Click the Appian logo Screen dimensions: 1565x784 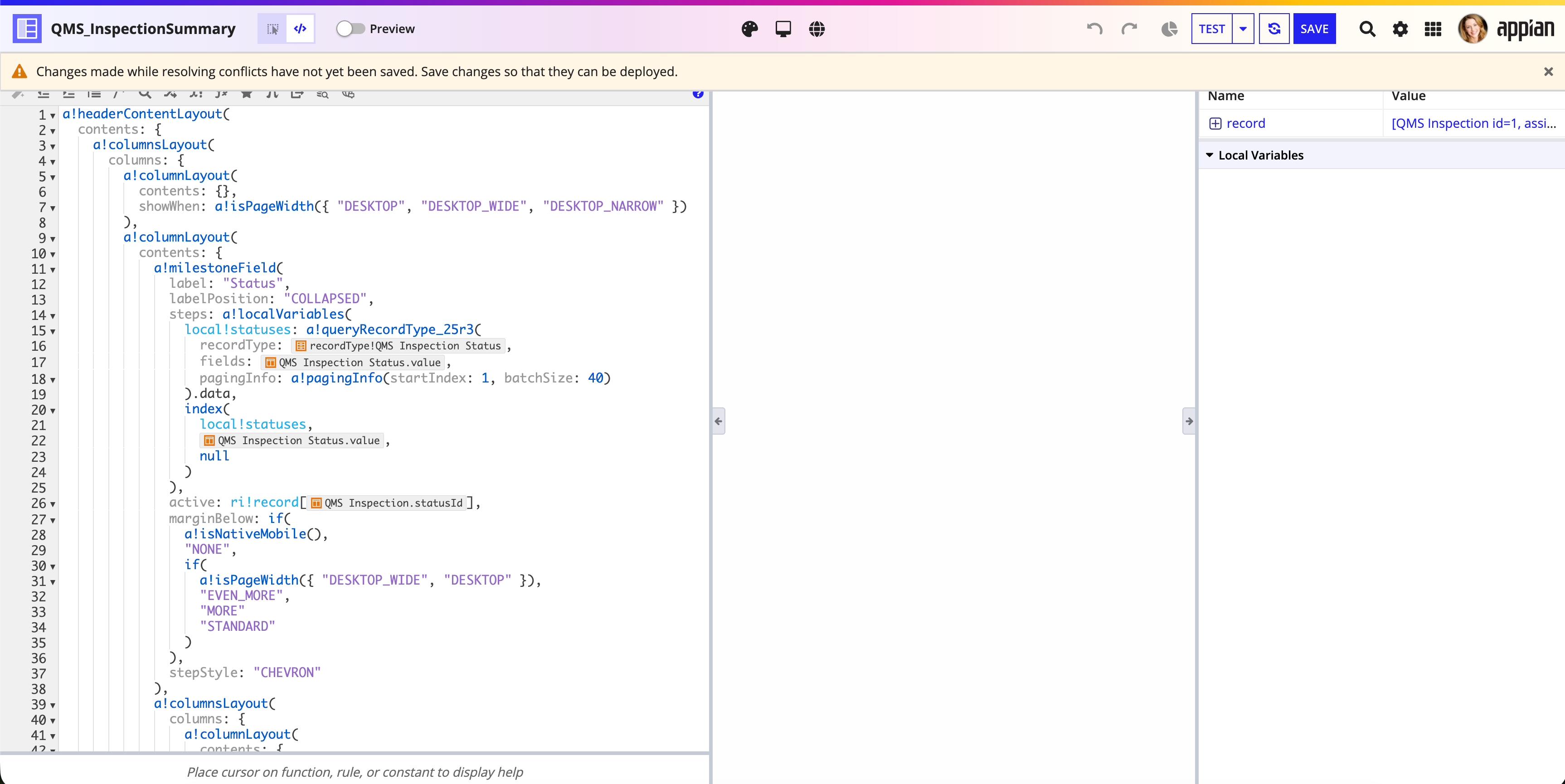(x=1525, y=29)
